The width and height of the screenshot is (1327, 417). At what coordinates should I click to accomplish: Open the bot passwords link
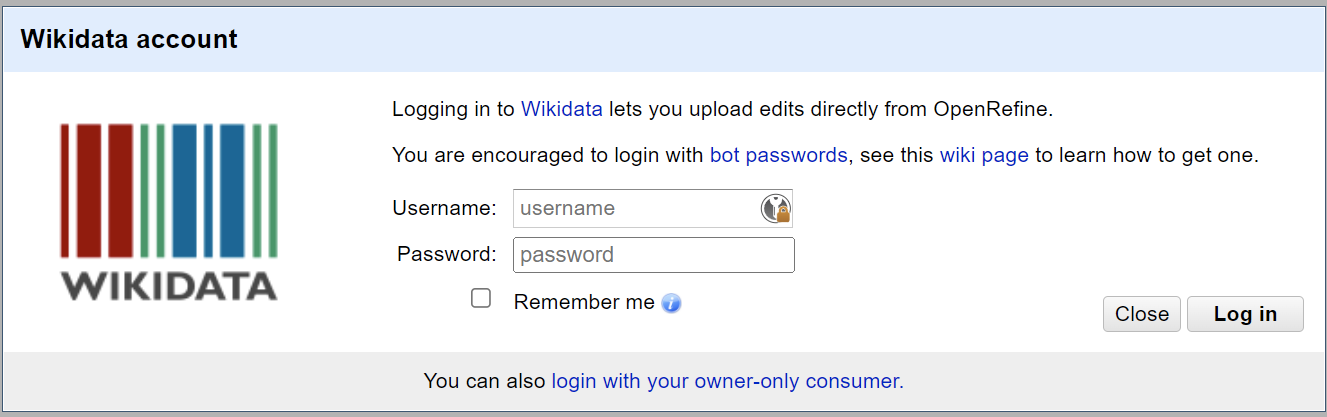coord(779,156)
